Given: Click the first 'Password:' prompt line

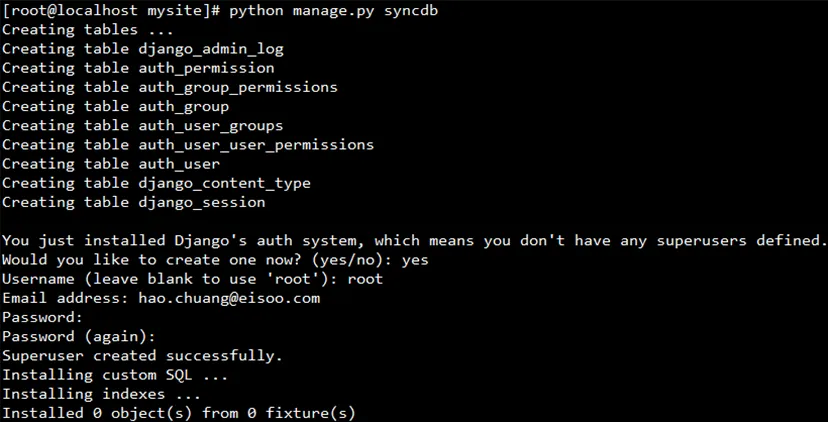Looking at the screenshot, I should tap(43, 317).
